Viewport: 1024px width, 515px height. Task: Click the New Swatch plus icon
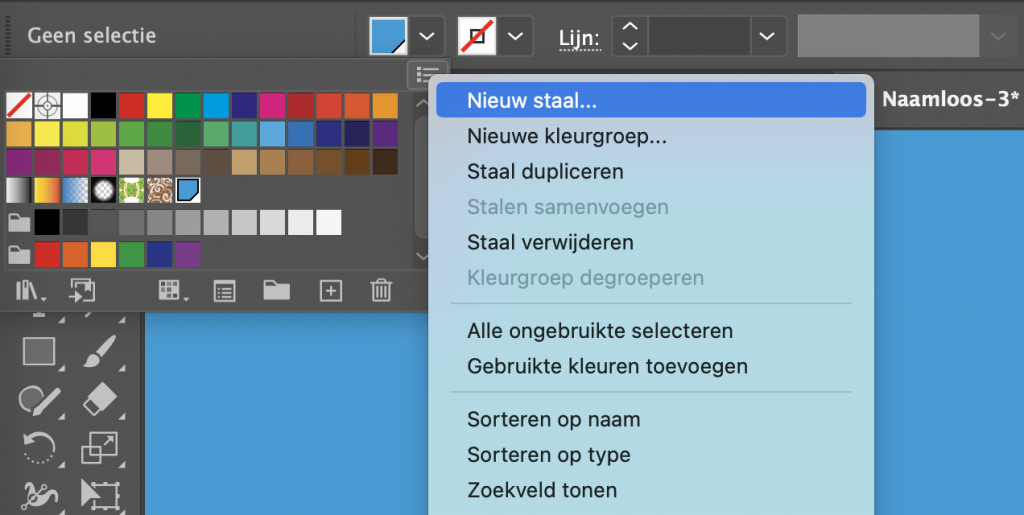(330, 291)
